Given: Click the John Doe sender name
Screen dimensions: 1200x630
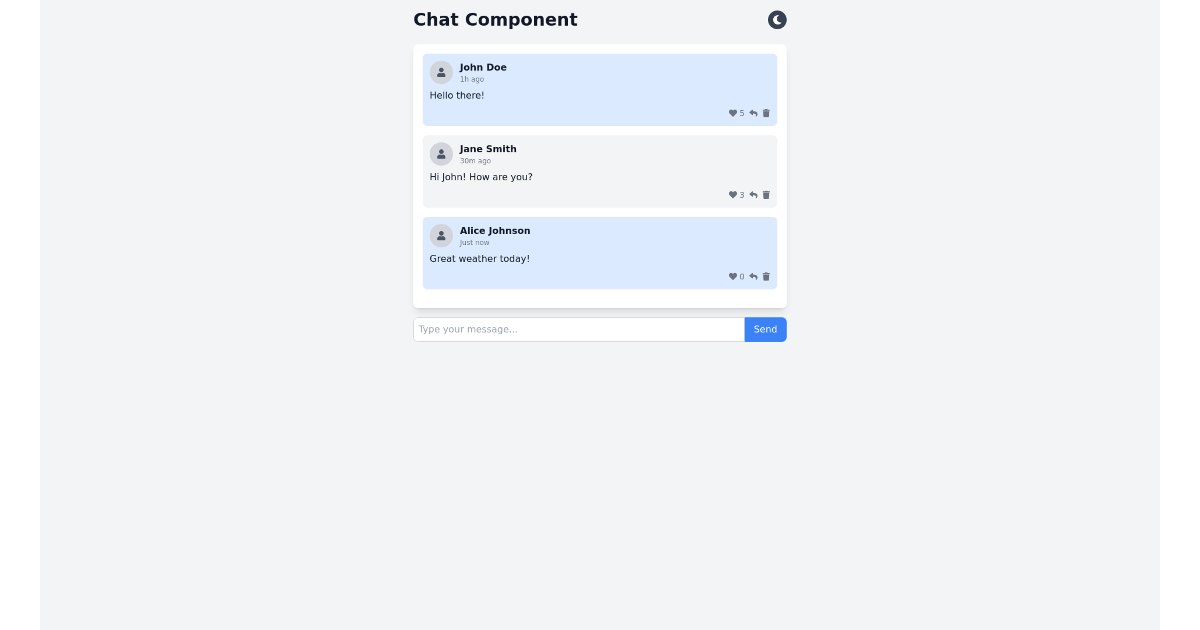Looking at the screenshot, I should (483, 68).
